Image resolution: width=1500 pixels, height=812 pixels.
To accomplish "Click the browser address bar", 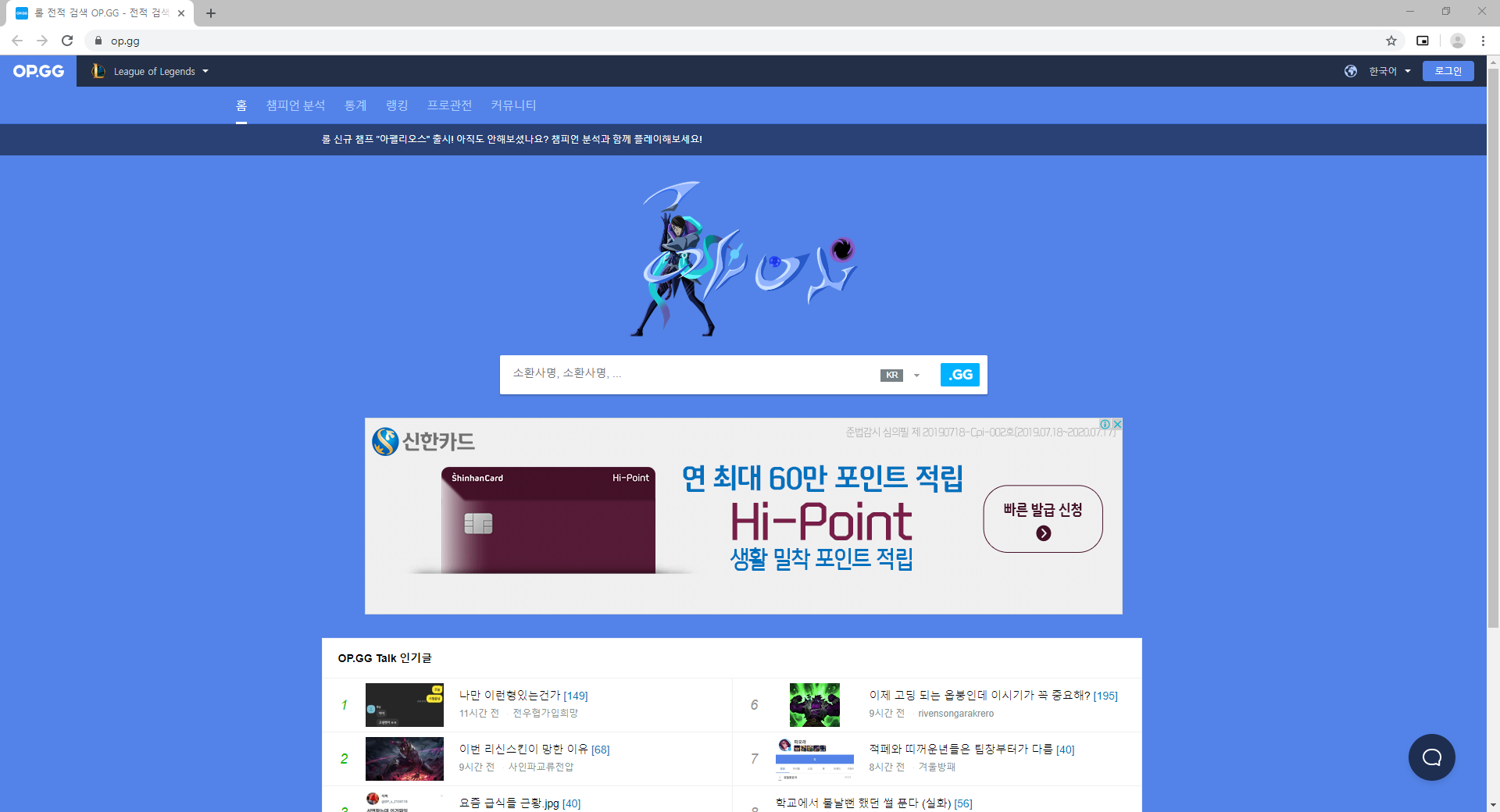I will [x=742, y=41].
